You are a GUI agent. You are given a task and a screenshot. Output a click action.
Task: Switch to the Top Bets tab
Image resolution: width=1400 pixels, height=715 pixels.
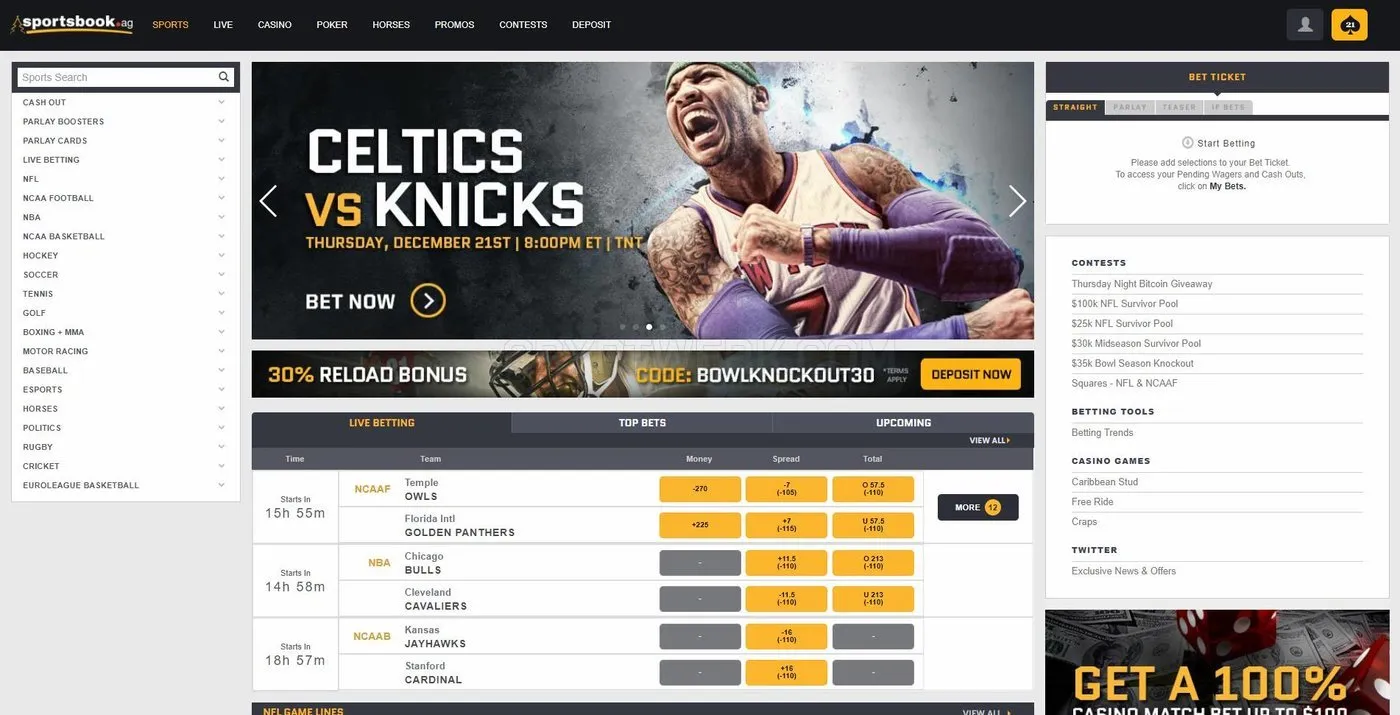pos(642,423)
